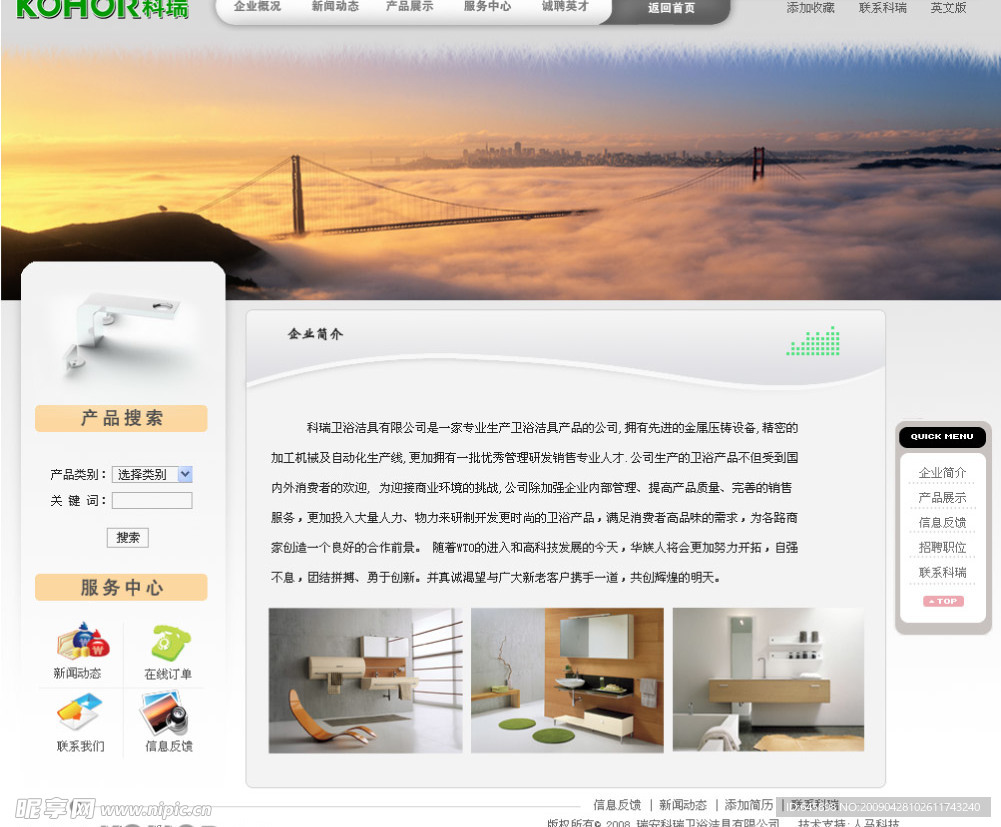Open the 企业概况 menu item
1001x827 pixels.
(x=257, y=6)
